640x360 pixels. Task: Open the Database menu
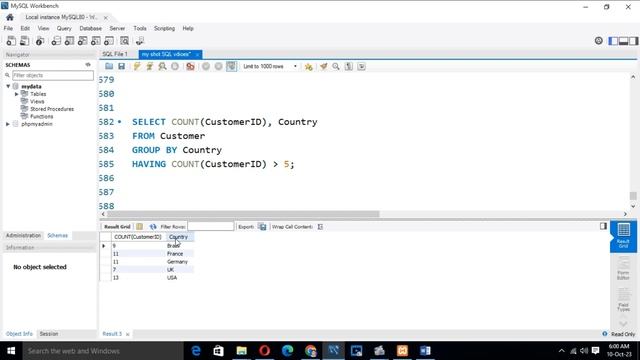point(91,28)
